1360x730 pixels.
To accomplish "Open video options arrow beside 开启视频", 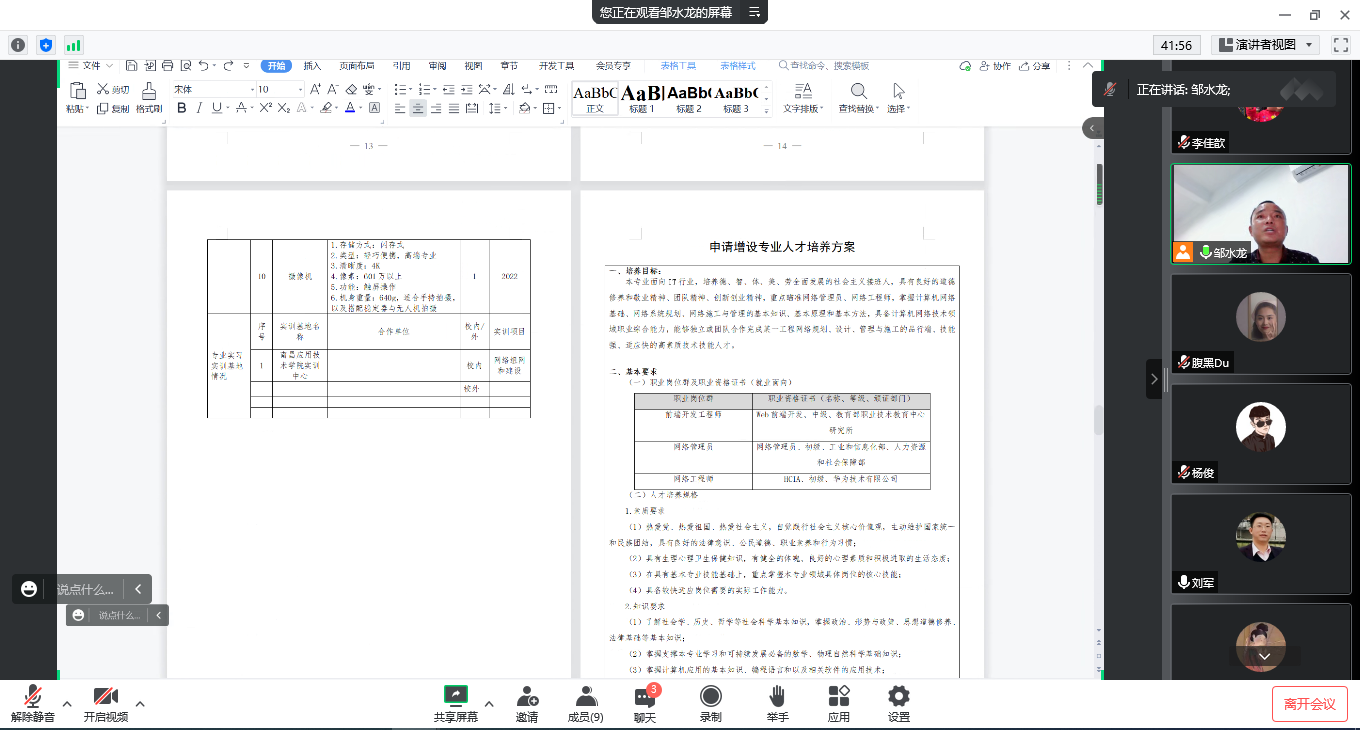I will (140, 704).
